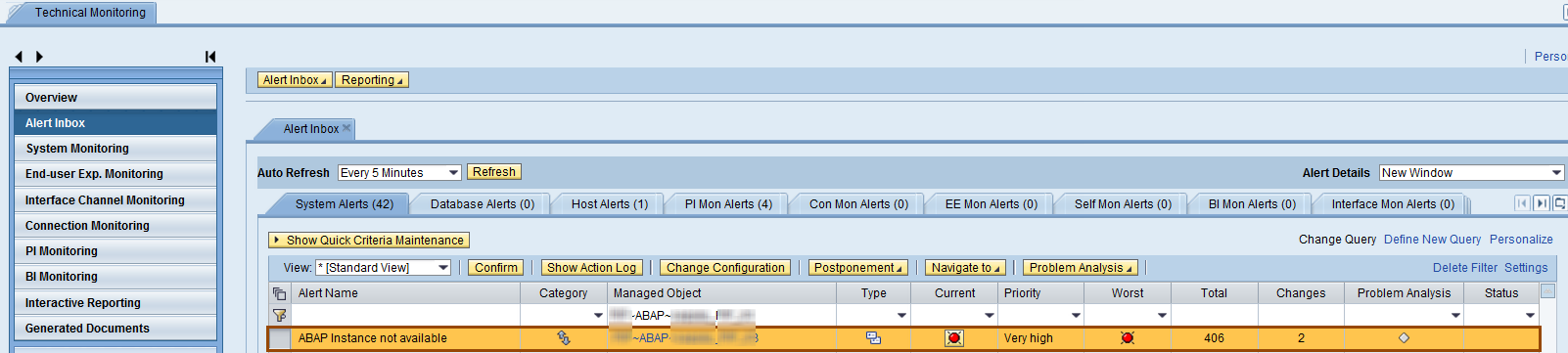Open Overview in the navigation panel
The width and height of the screenshot is (1568, 353).
pos(115,98)
